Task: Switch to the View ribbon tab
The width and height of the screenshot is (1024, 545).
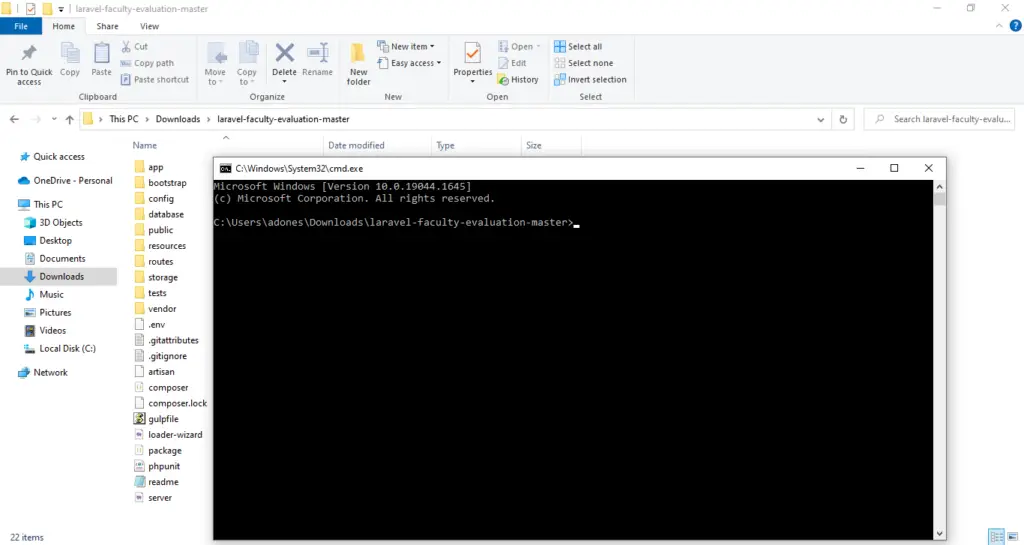Action: (149, 26)
